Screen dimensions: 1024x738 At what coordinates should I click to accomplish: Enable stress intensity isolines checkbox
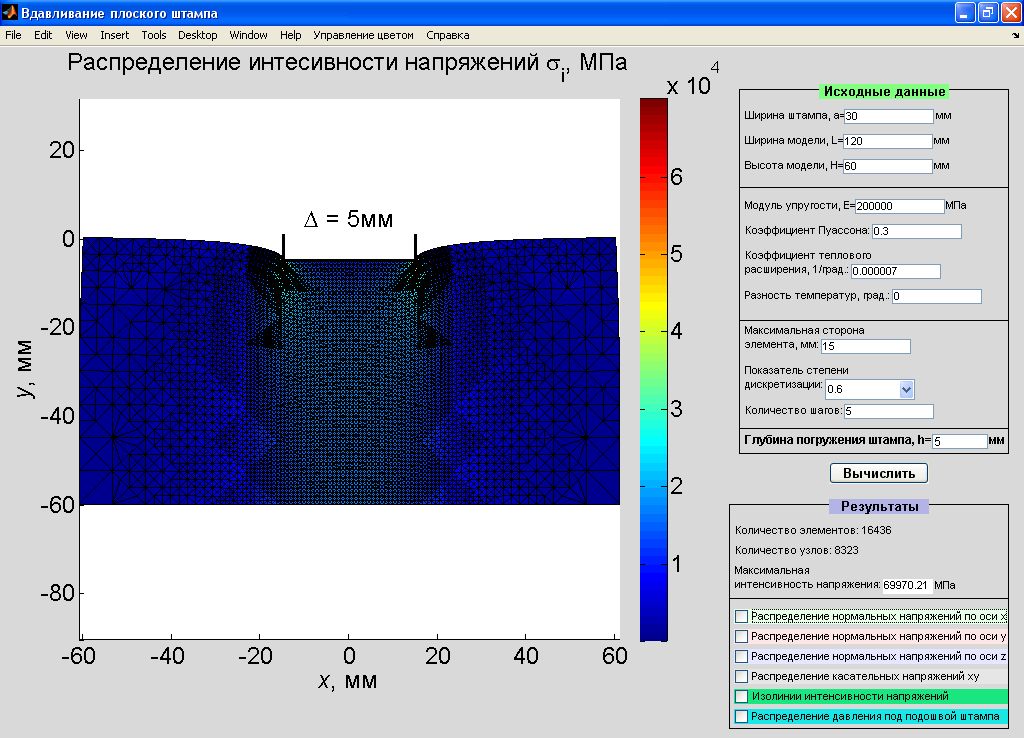point(741,696)
